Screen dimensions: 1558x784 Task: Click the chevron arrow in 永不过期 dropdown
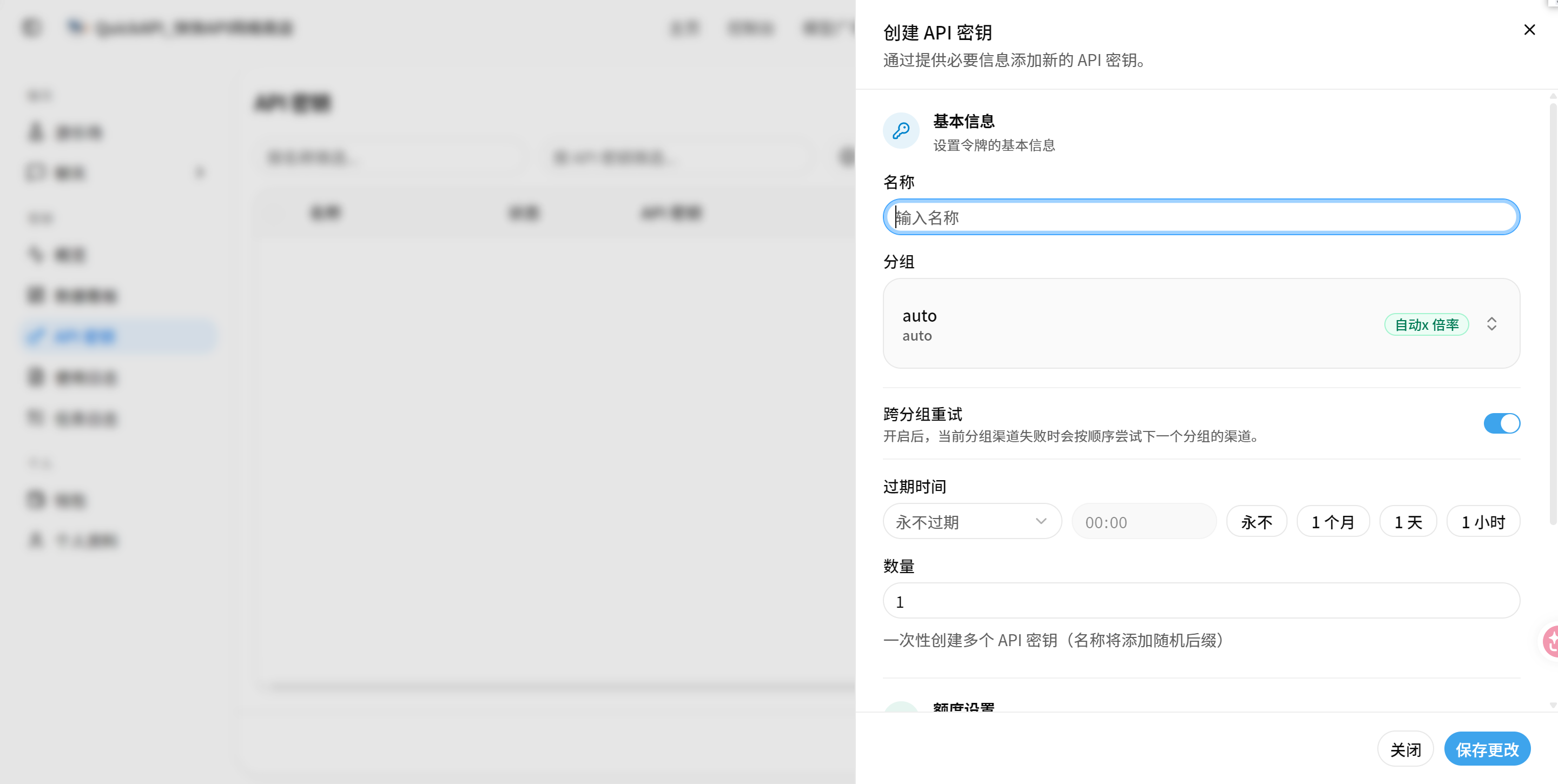(x=1040, y=521)
